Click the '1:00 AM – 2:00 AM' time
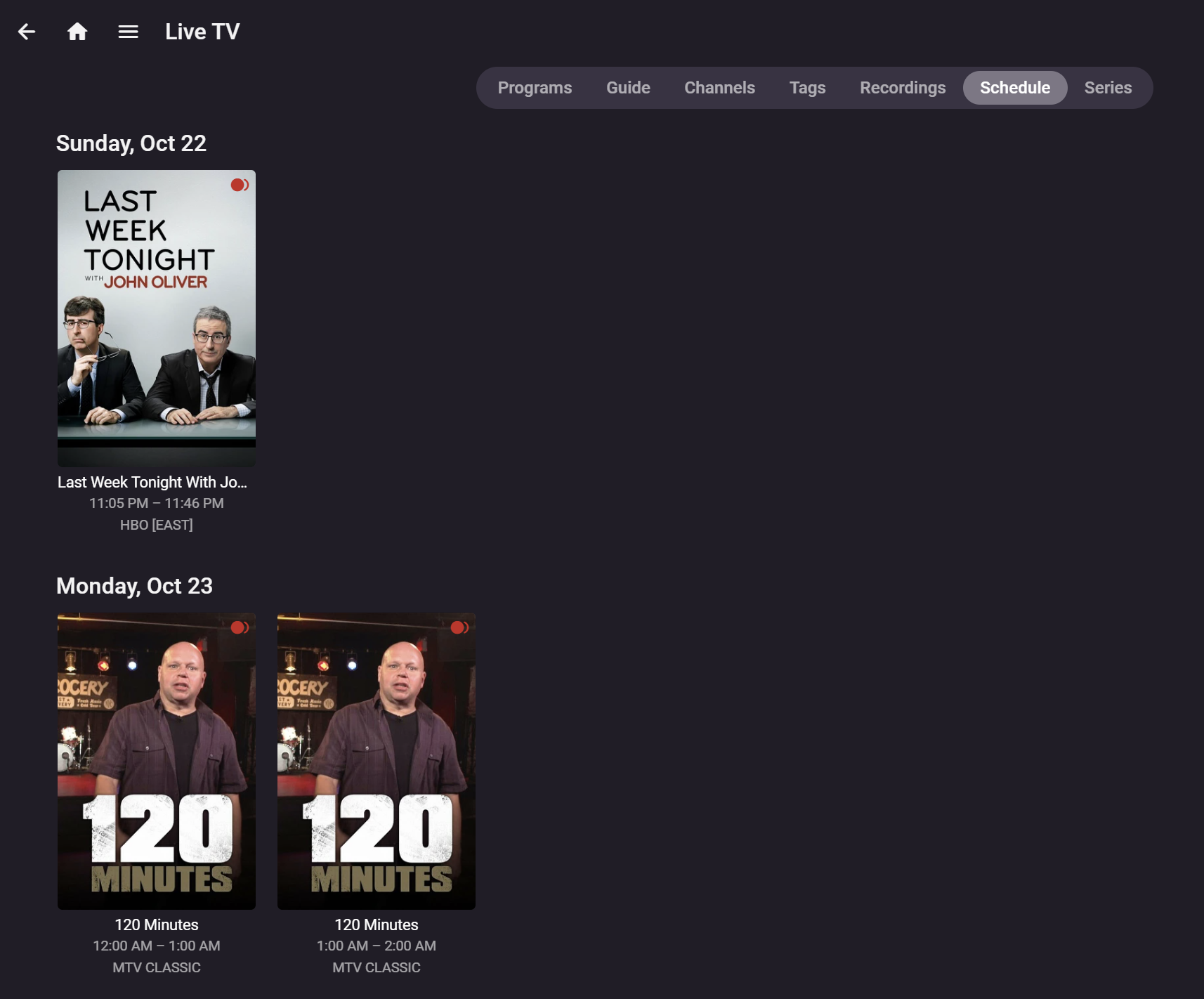Viewport: 1204px width, 999px height. pos(377,946)
